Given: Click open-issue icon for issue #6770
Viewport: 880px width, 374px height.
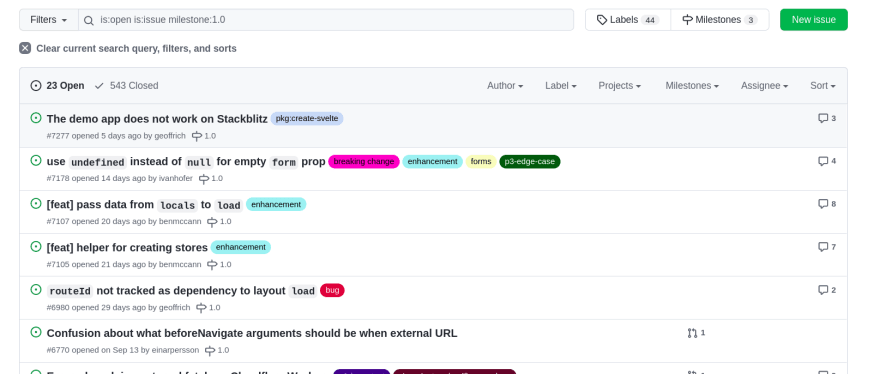Looking at the screenshot, I should point(36,332).
